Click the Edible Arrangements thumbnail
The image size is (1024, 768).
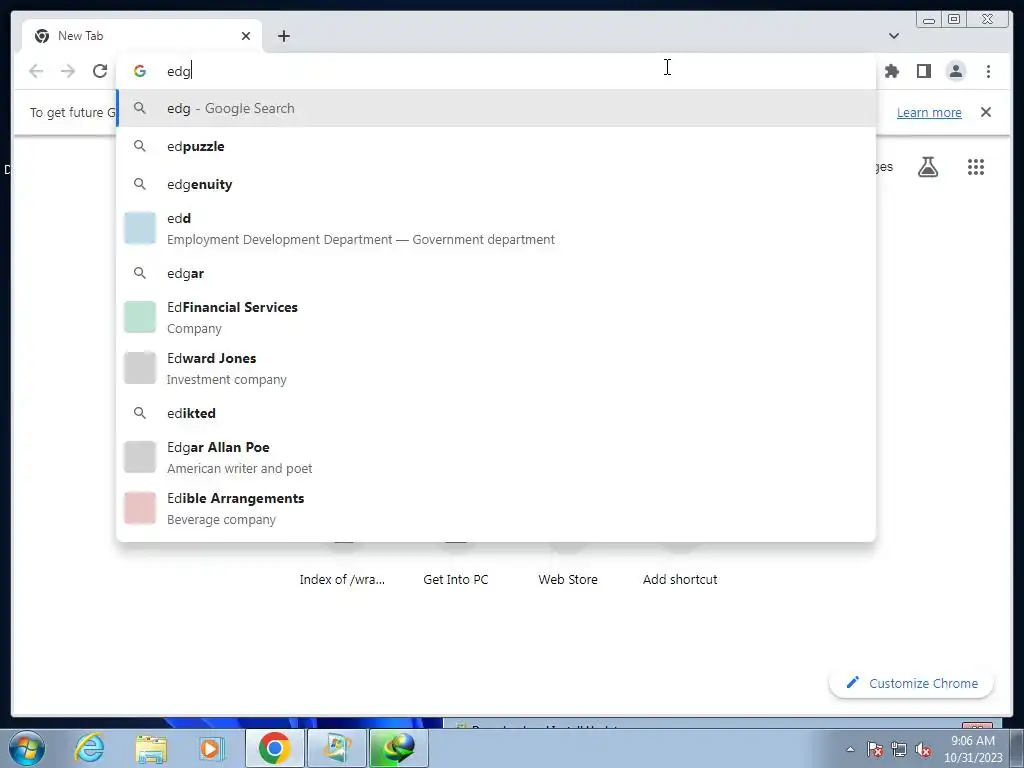click(140, 508)
